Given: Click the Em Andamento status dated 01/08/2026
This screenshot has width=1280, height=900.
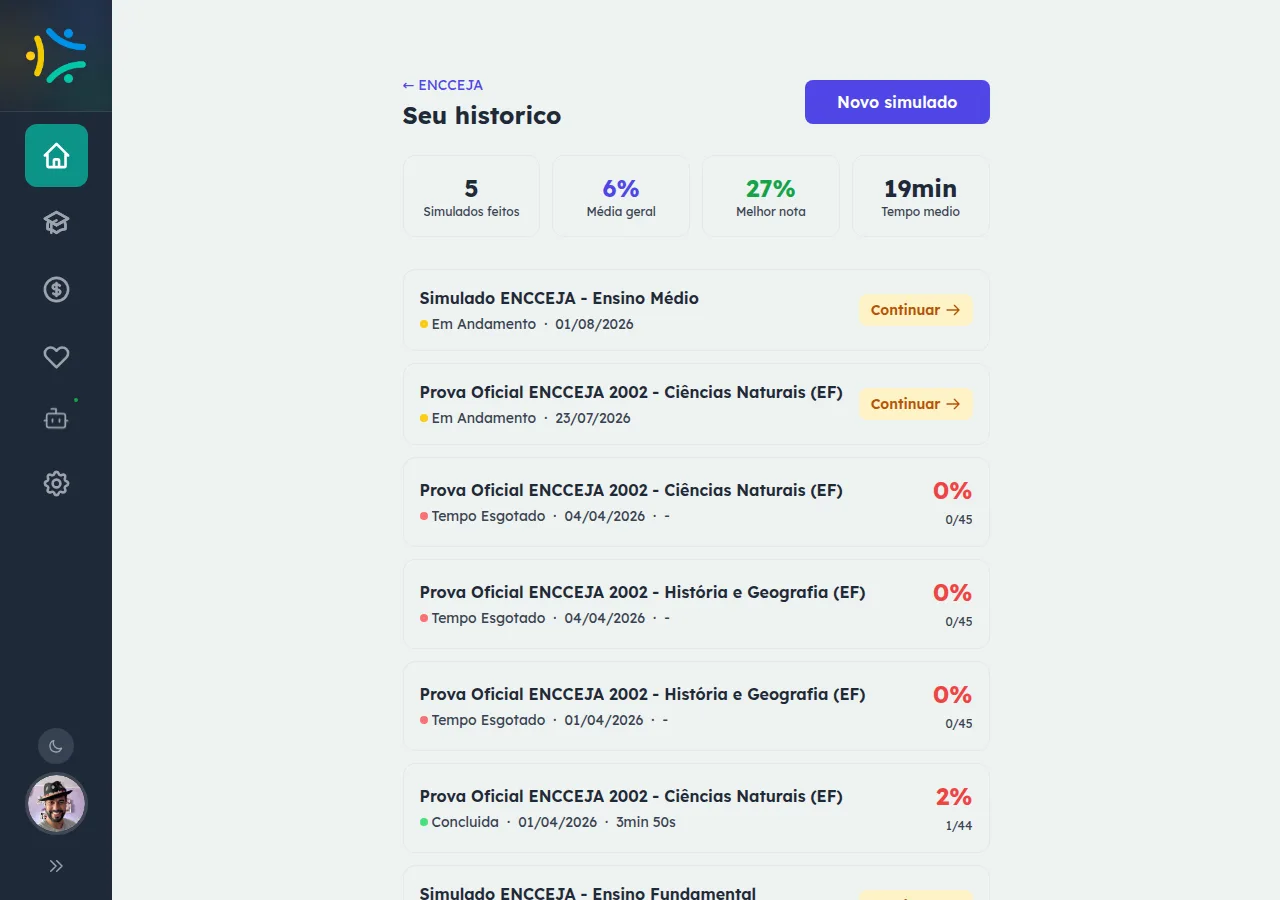Looking at the screenshot, I should [483, 324].
